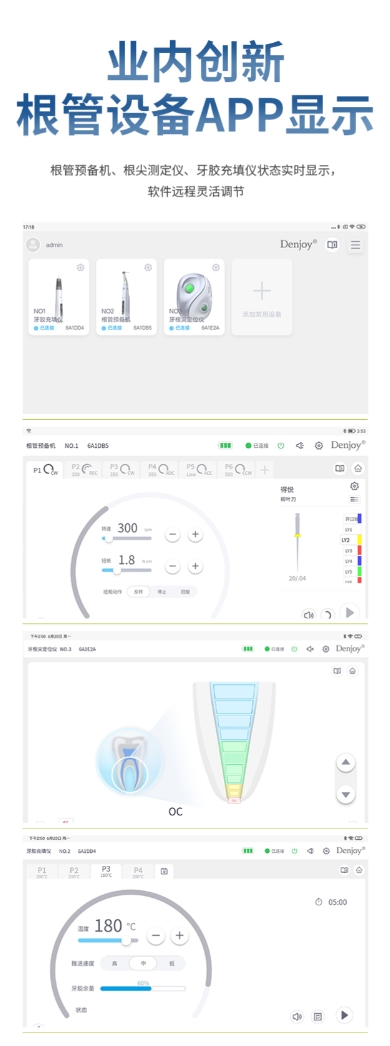Screen dimensions: 390x1046
Task: Select 停止 torque-limit action option
Action: pyautogui.click(x=161, y=592)
